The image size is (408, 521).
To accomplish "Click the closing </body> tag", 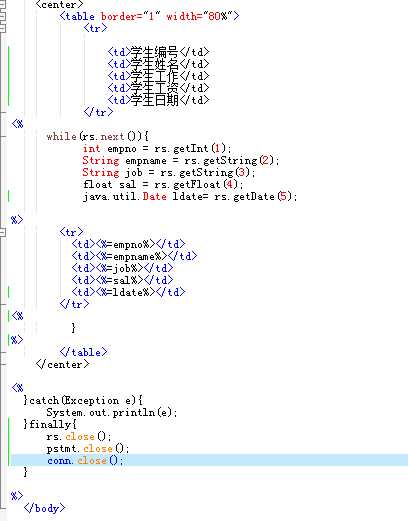I will click(x=44, y=508).
